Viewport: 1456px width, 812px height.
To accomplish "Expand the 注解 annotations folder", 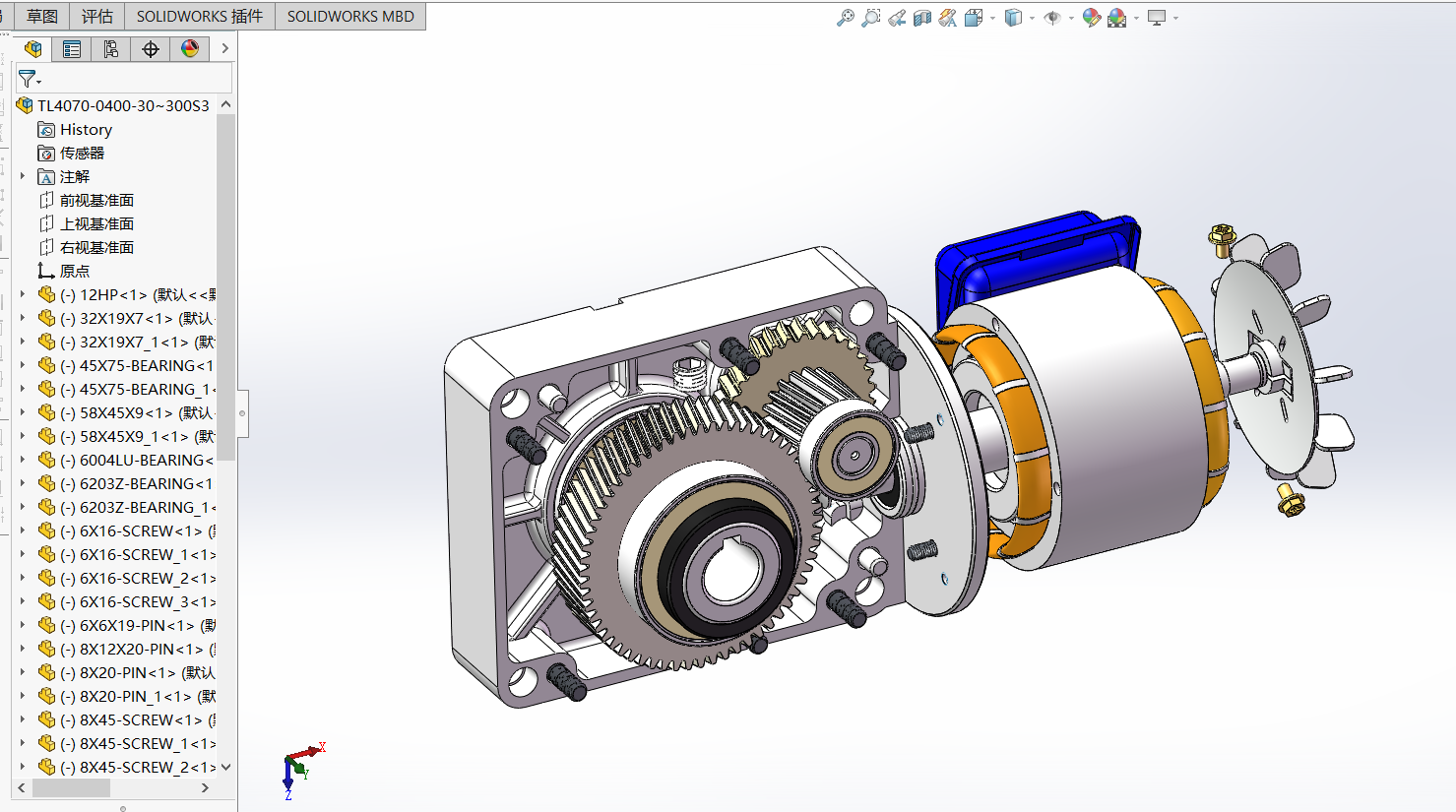I will tap(23, 176).
